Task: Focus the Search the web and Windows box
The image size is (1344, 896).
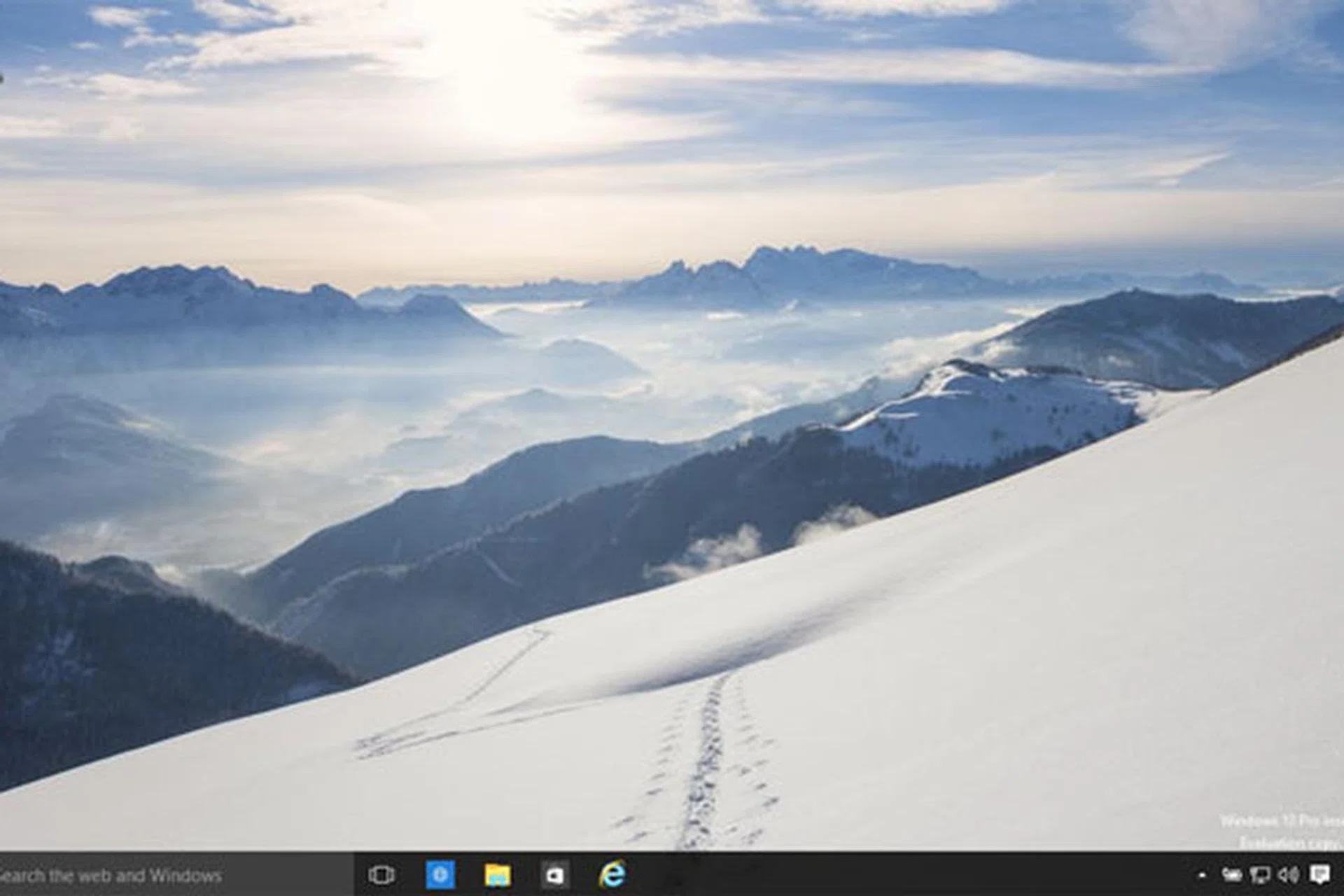Action: (x=140, y=875)
